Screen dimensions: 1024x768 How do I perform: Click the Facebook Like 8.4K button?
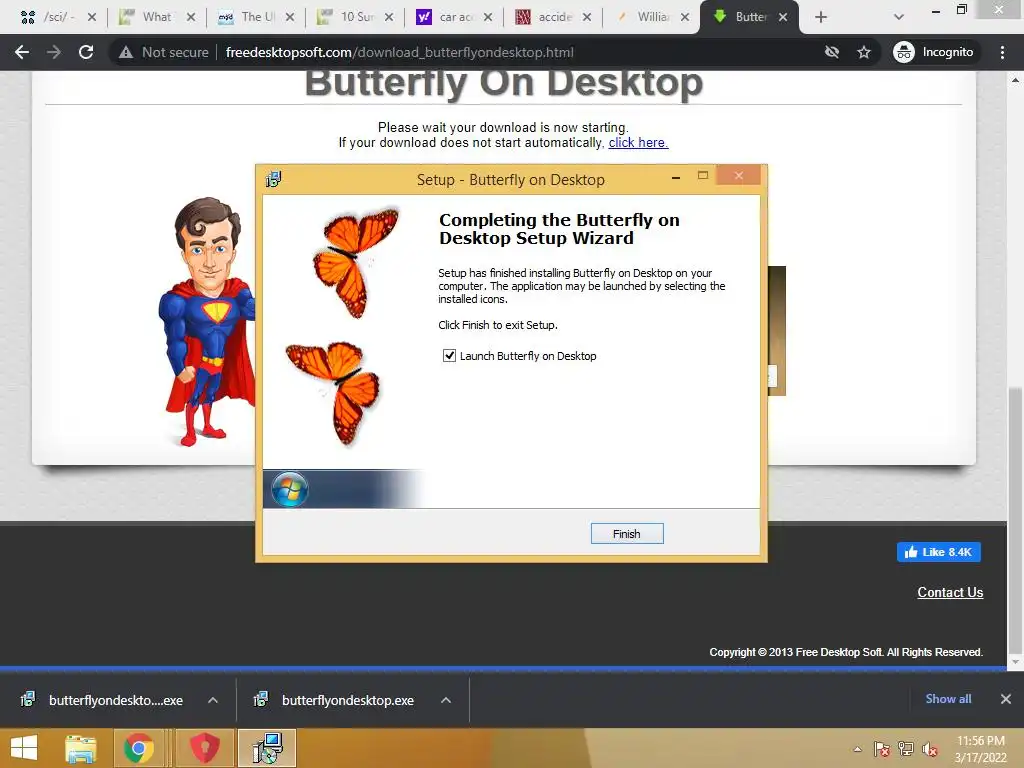pyautogui.click(x=938, y=552)
